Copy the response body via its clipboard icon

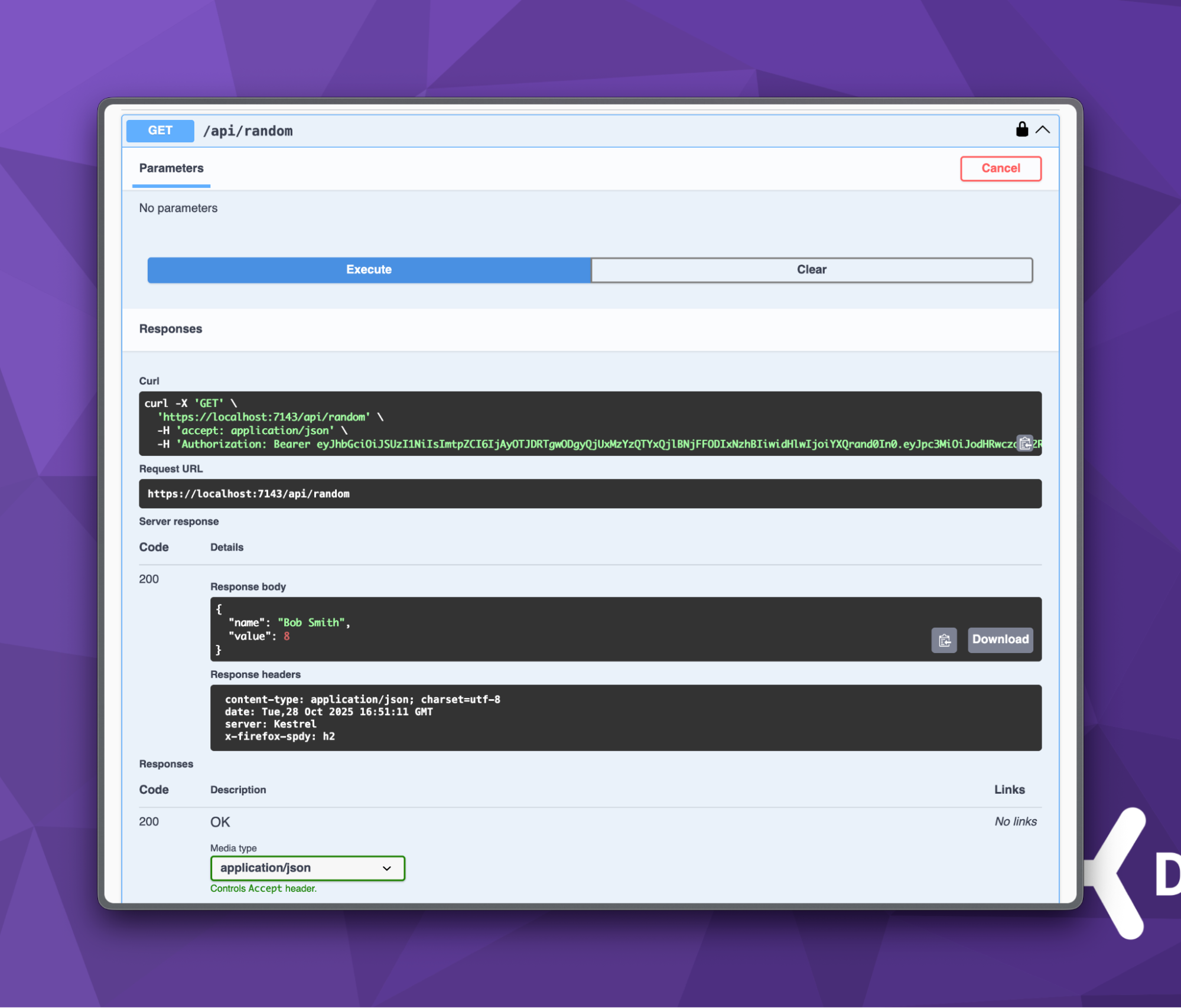point(944,640)
